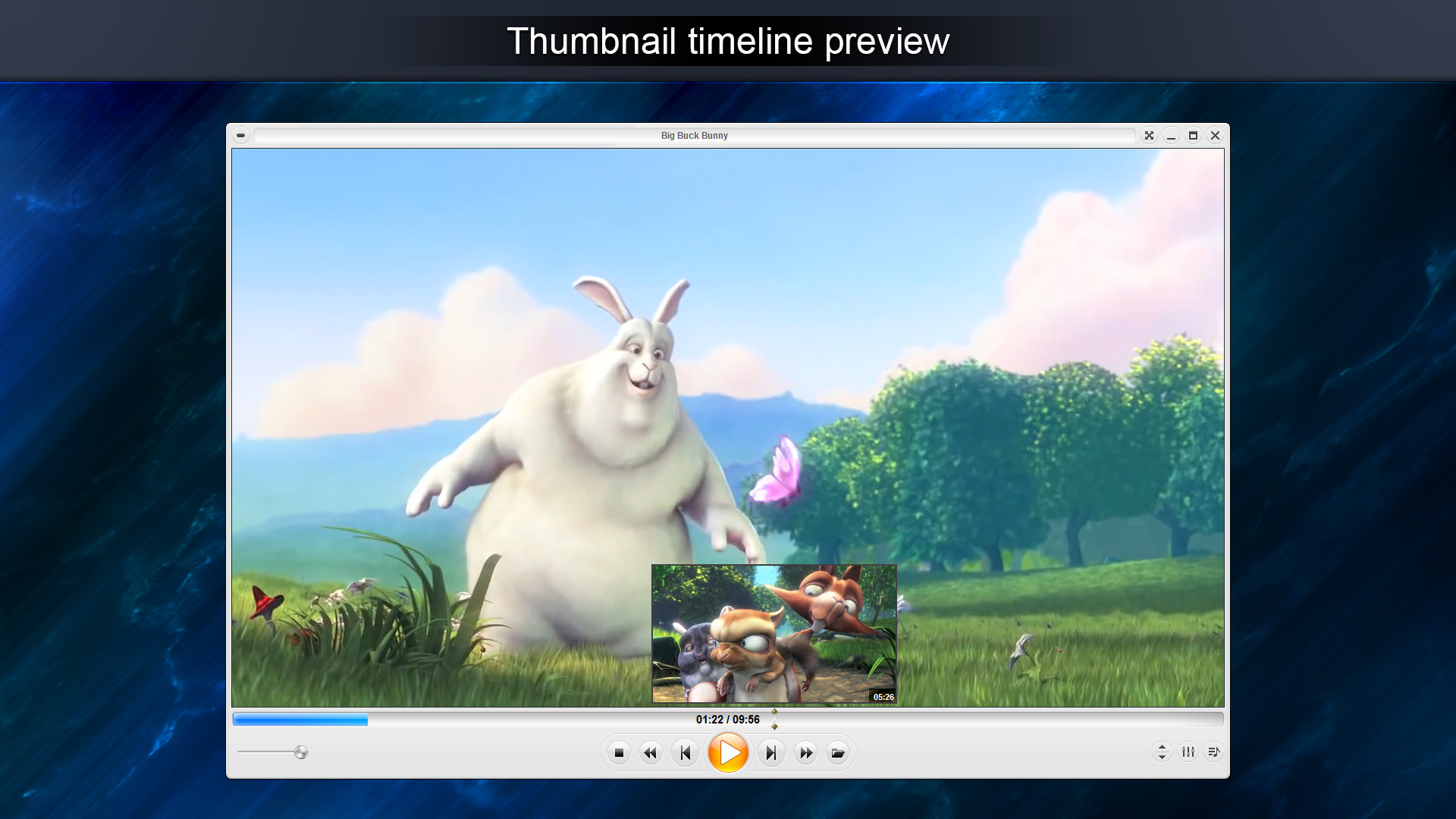Switch to compact mode
The height and width of the screenshot is (819, 1456).
coord(241,135)
